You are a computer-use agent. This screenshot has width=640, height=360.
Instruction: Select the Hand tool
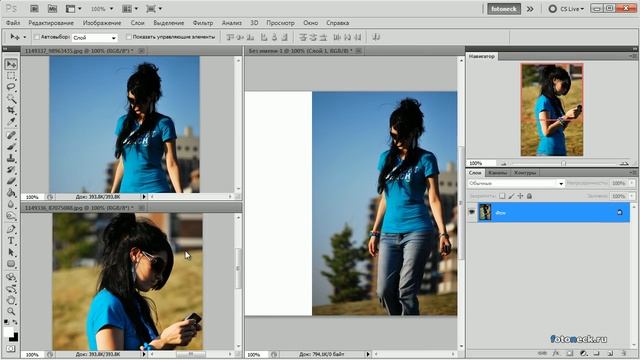[x=11, y=301]
